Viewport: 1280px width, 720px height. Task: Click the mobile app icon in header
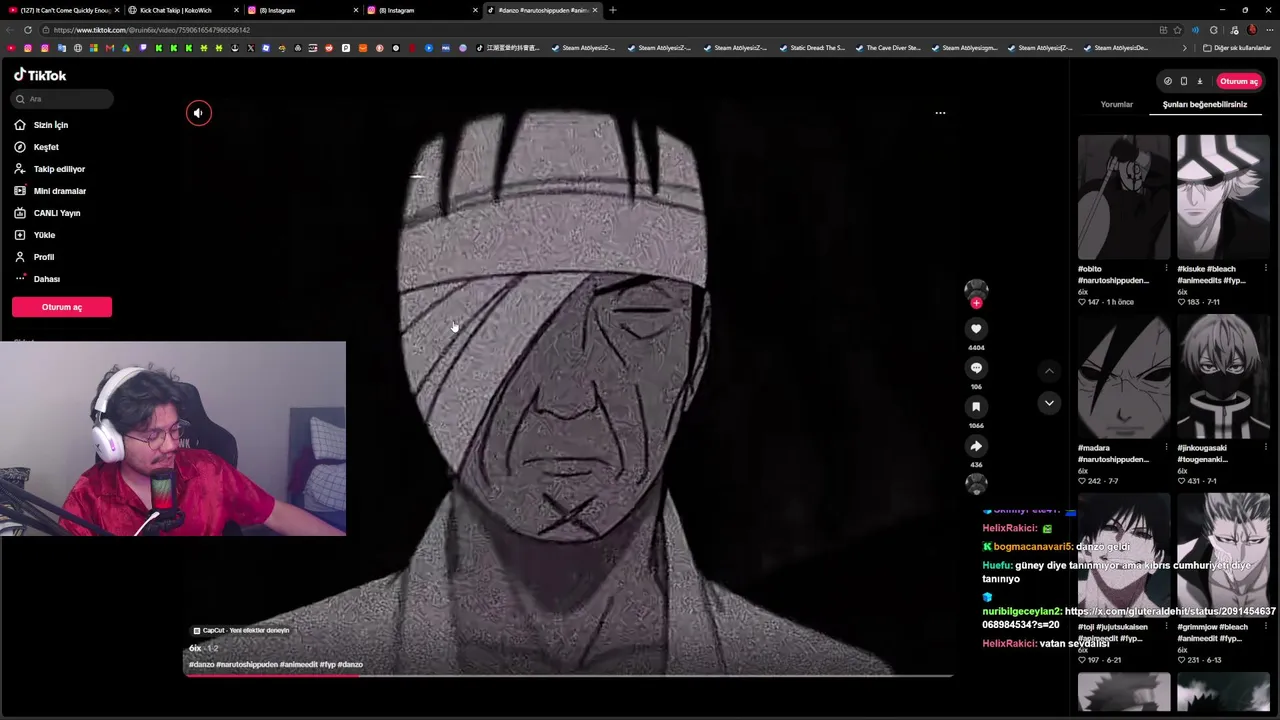1183,81
